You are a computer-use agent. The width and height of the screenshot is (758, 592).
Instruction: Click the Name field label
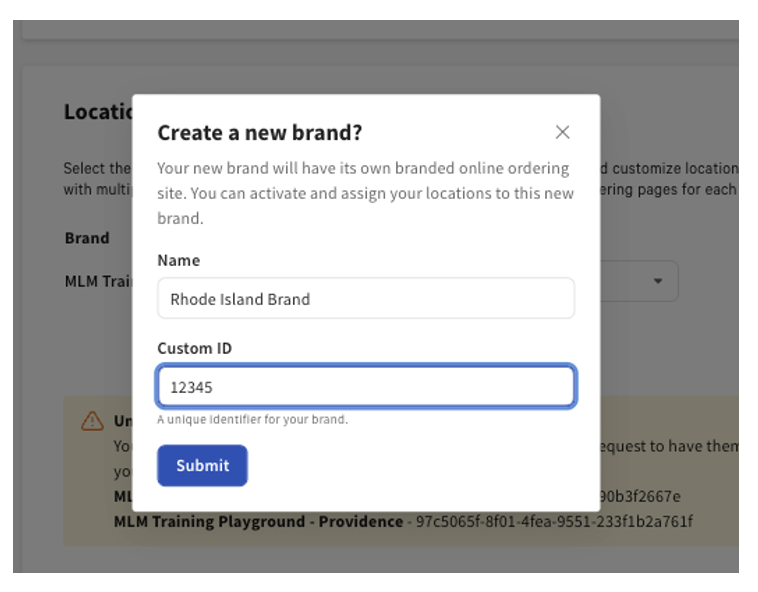point(178,260)
